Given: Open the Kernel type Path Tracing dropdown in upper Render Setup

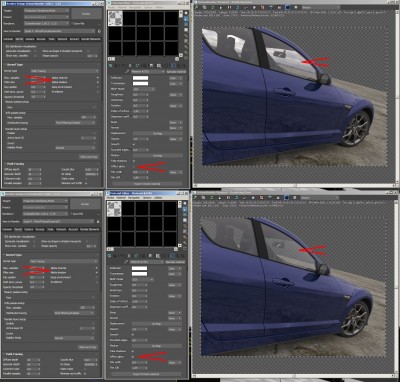Looking at the screenshot, I should click(65, 71).
